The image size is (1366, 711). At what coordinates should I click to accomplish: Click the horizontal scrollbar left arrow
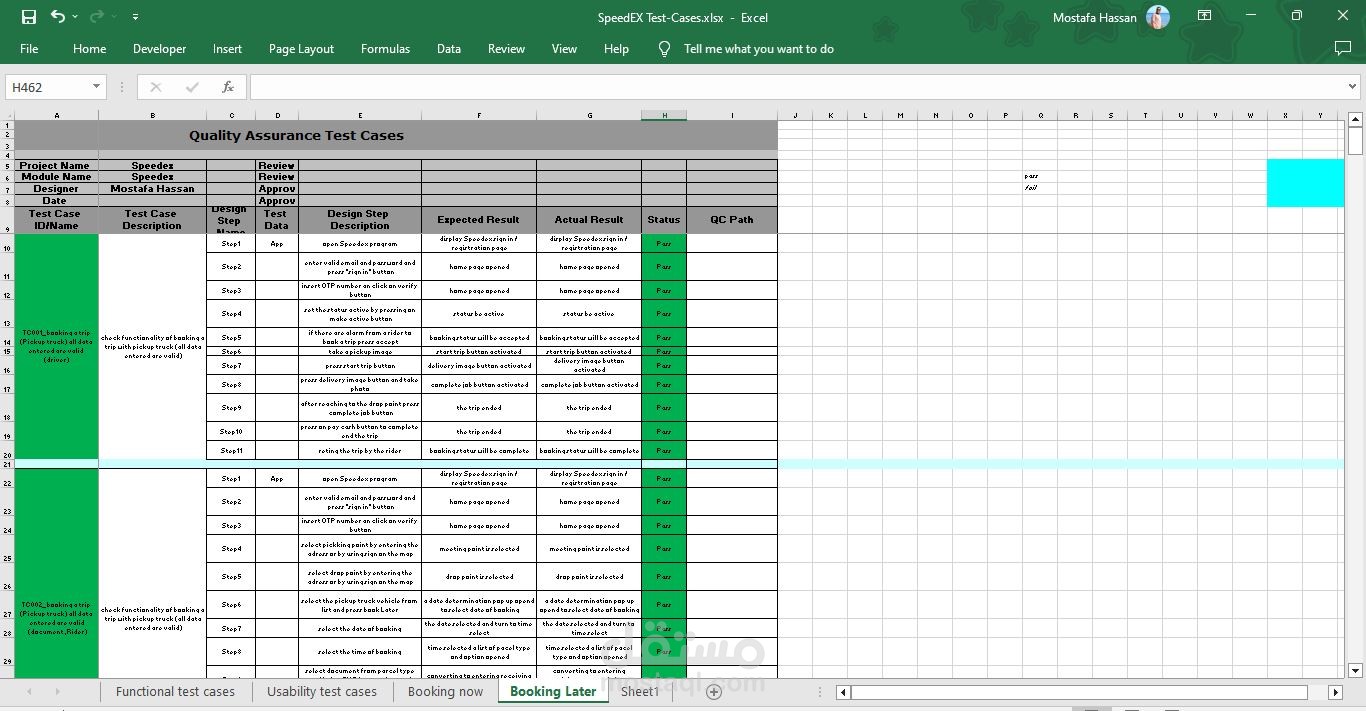point(843,692)
